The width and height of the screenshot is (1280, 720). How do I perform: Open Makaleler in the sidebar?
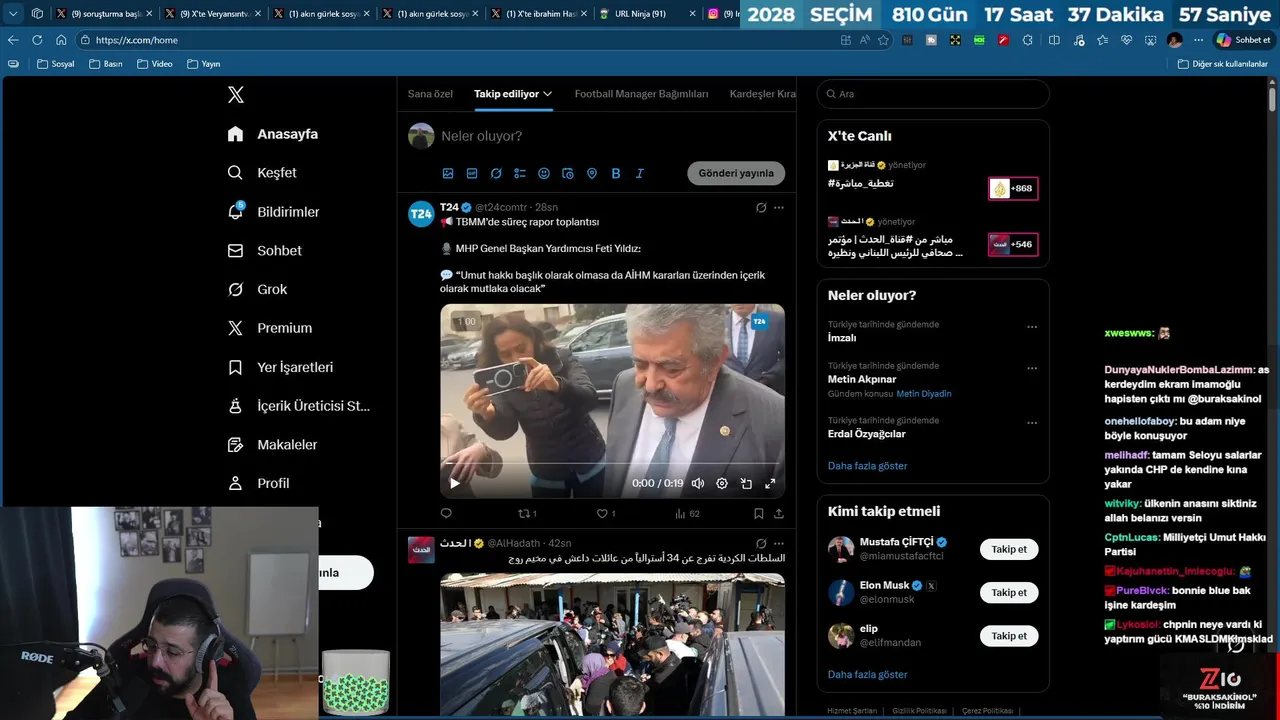click(x=273, y=445)
